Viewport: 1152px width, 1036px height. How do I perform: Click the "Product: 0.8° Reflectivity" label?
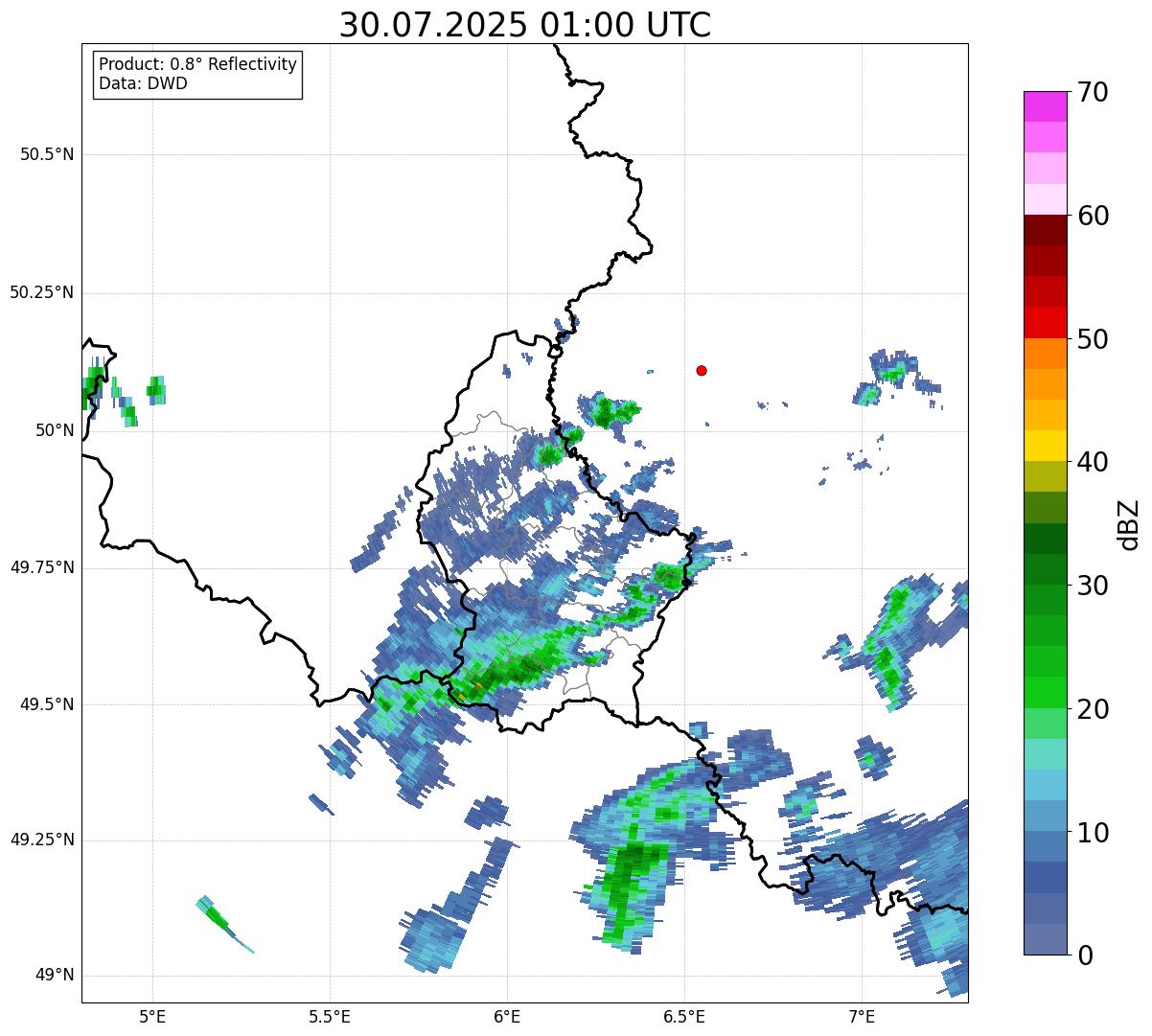pyautogui.click(x=198, y=64)
